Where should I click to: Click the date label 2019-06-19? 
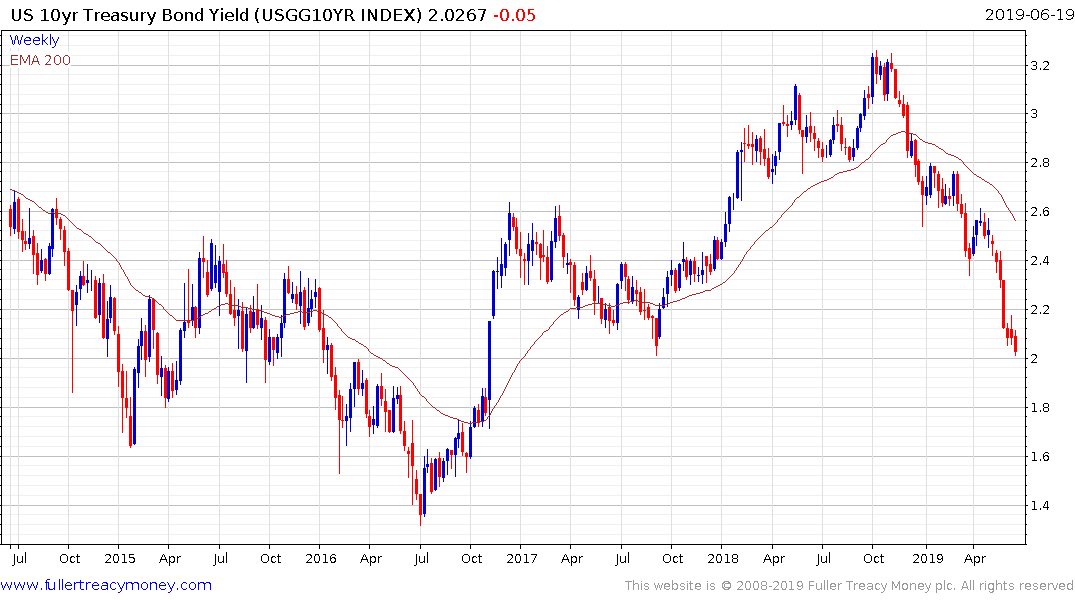1028,15
